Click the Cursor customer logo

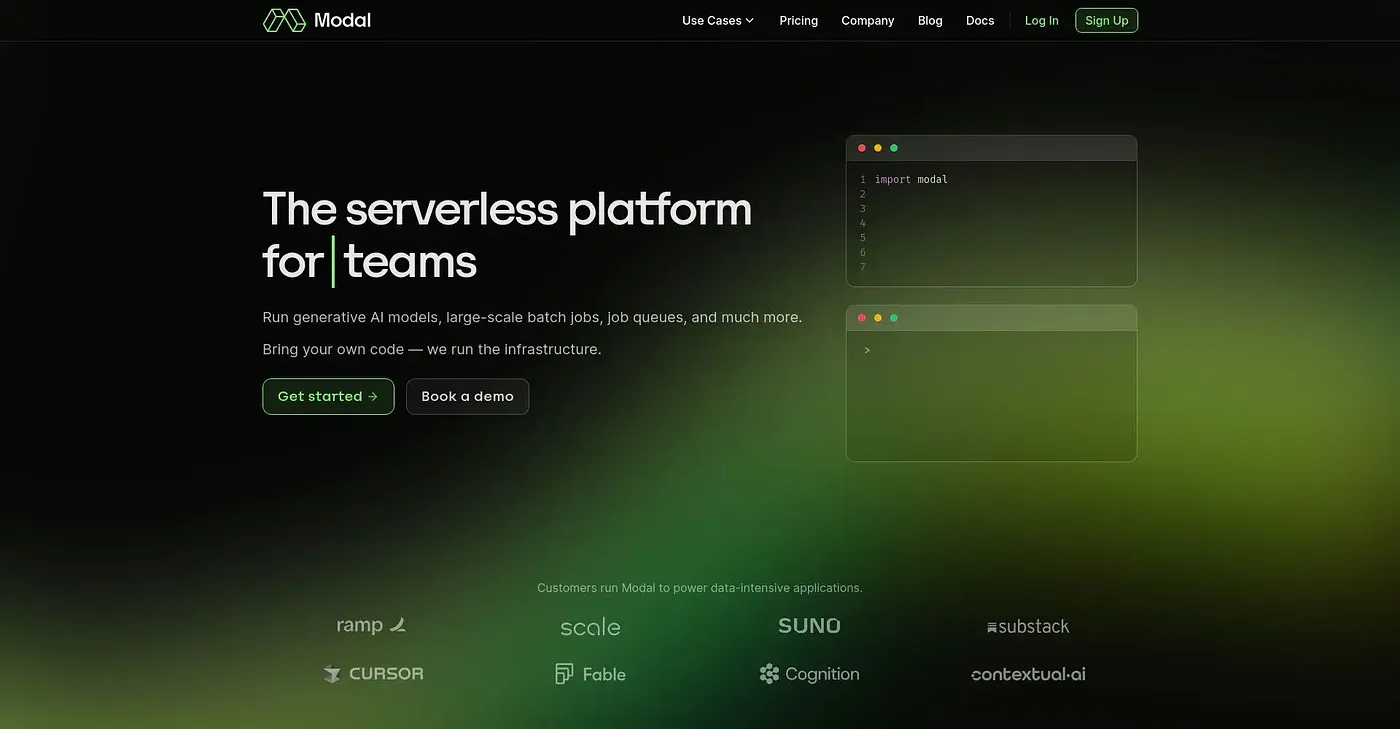pyautogui.click(x=373, y=674)
